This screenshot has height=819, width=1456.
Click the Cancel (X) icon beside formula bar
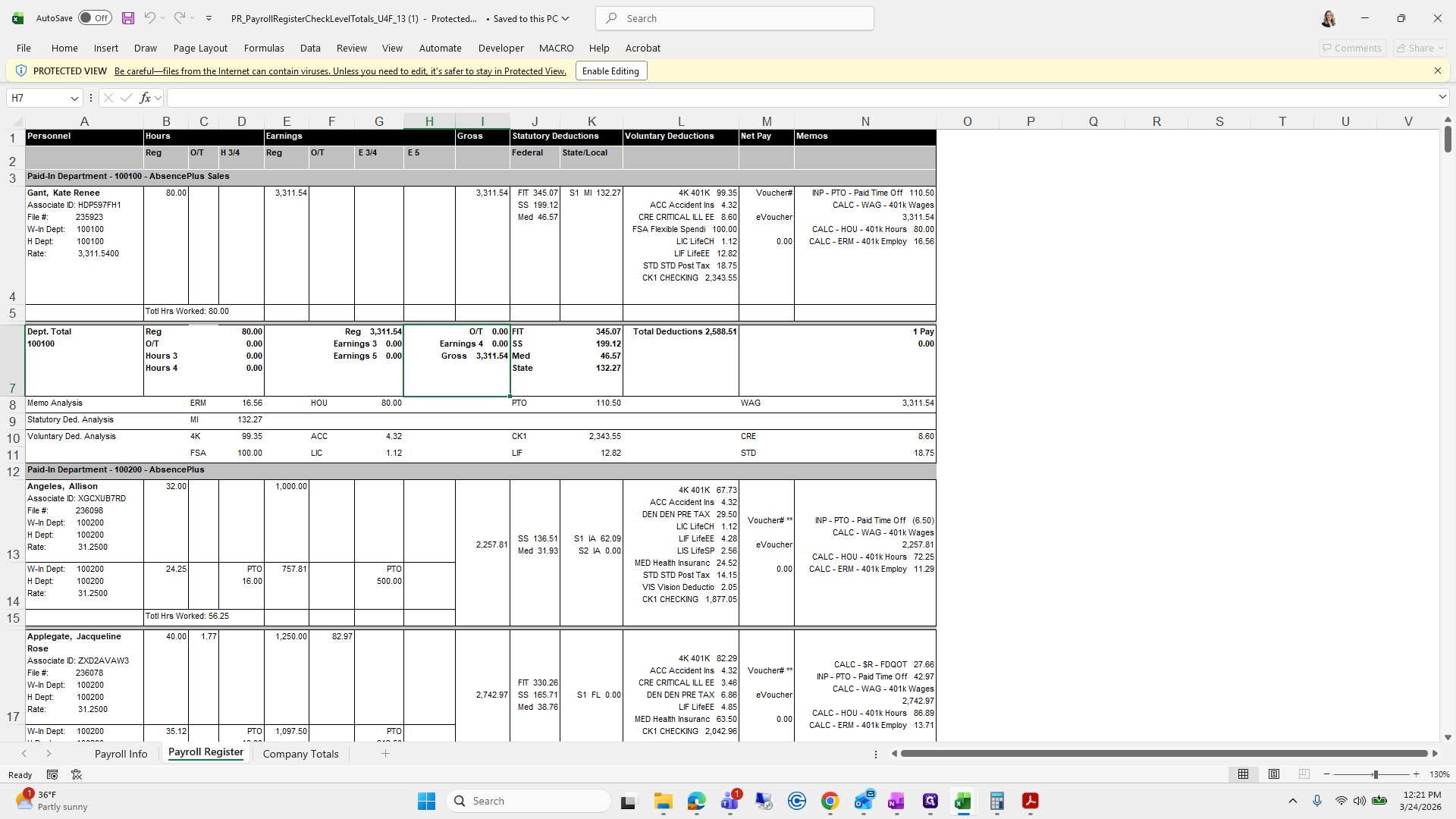click(108, 97)
